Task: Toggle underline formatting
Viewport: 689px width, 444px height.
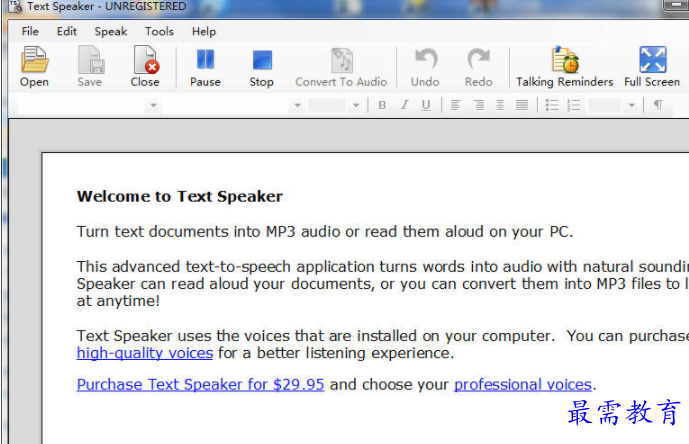Action: coord(426,105)
